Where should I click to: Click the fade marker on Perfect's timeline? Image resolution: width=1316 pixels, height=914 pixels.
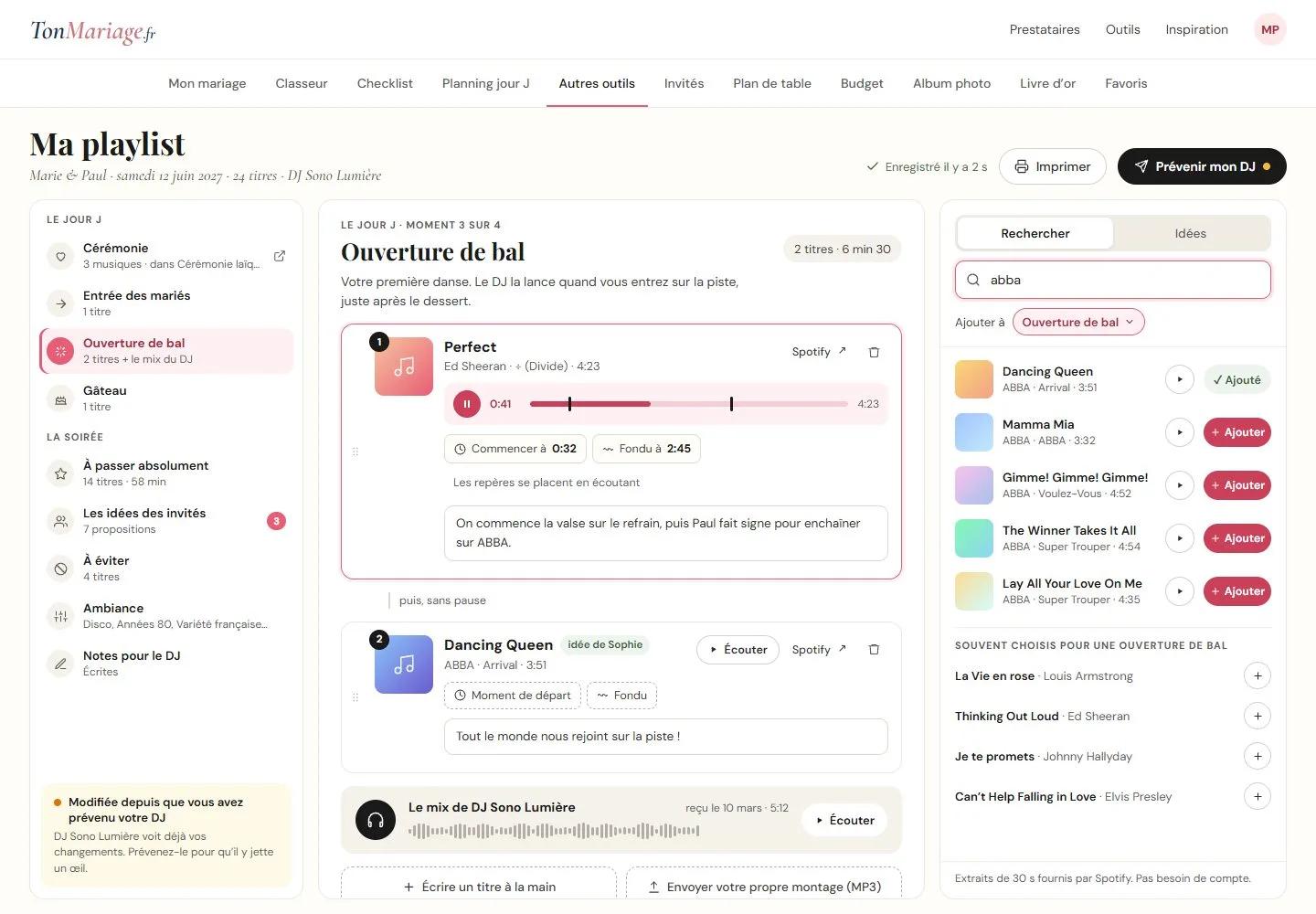[x=731, y=404]
